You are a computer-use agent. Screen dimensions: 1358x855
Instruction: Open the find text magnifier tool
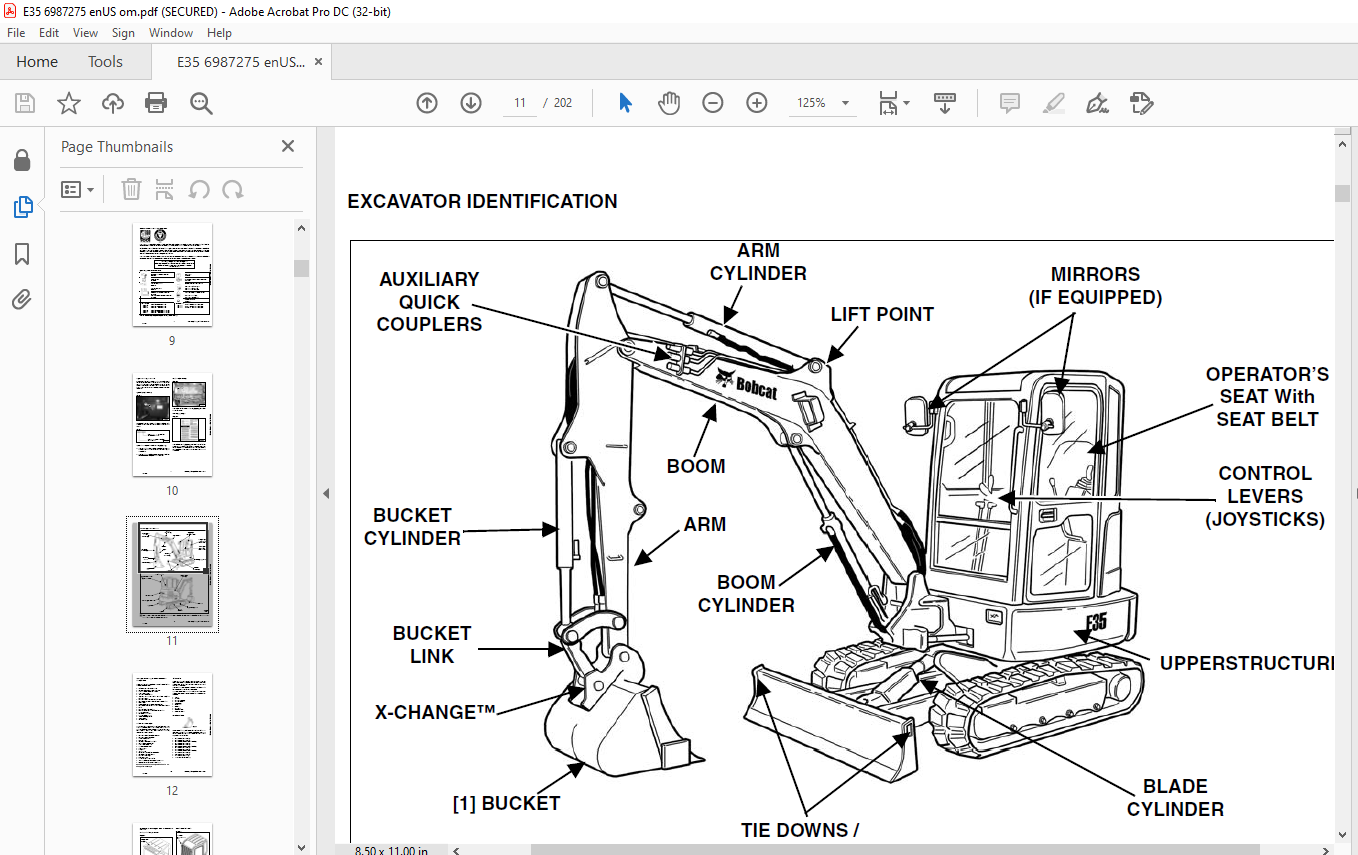(201, 103)
